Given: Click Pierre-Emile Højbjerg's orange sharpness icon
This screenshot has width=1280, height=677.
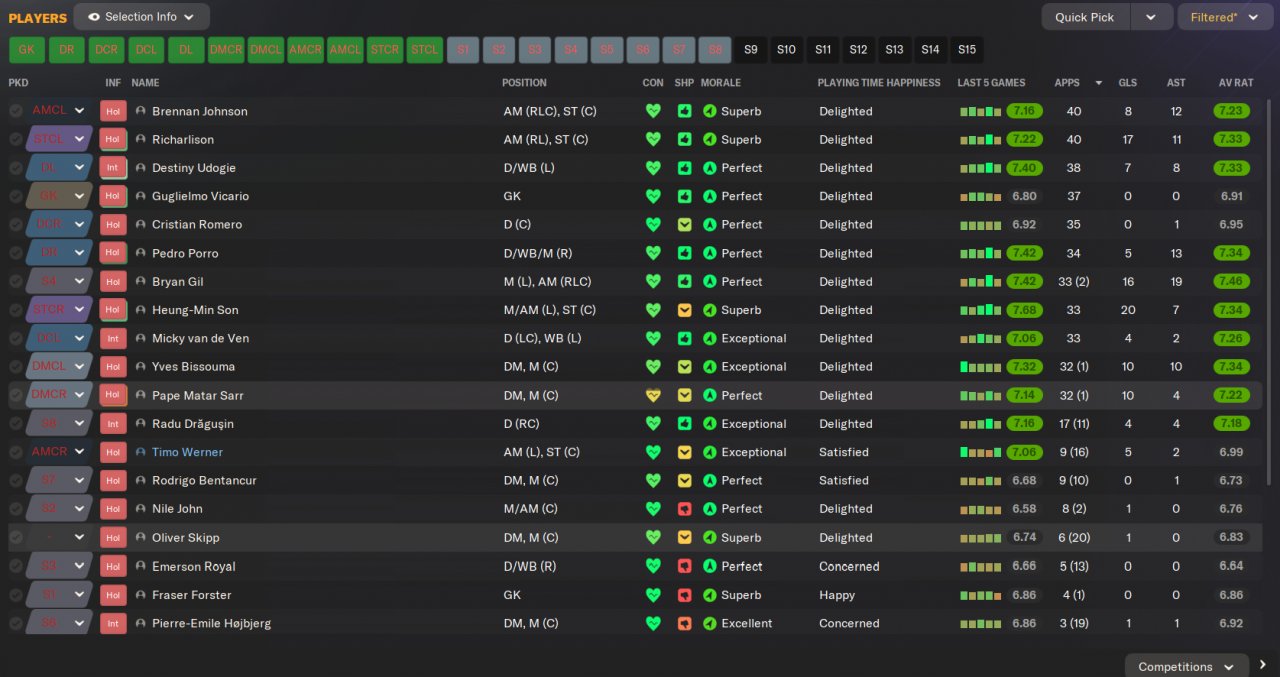Looking at the screenshot, I should (684, 624).
